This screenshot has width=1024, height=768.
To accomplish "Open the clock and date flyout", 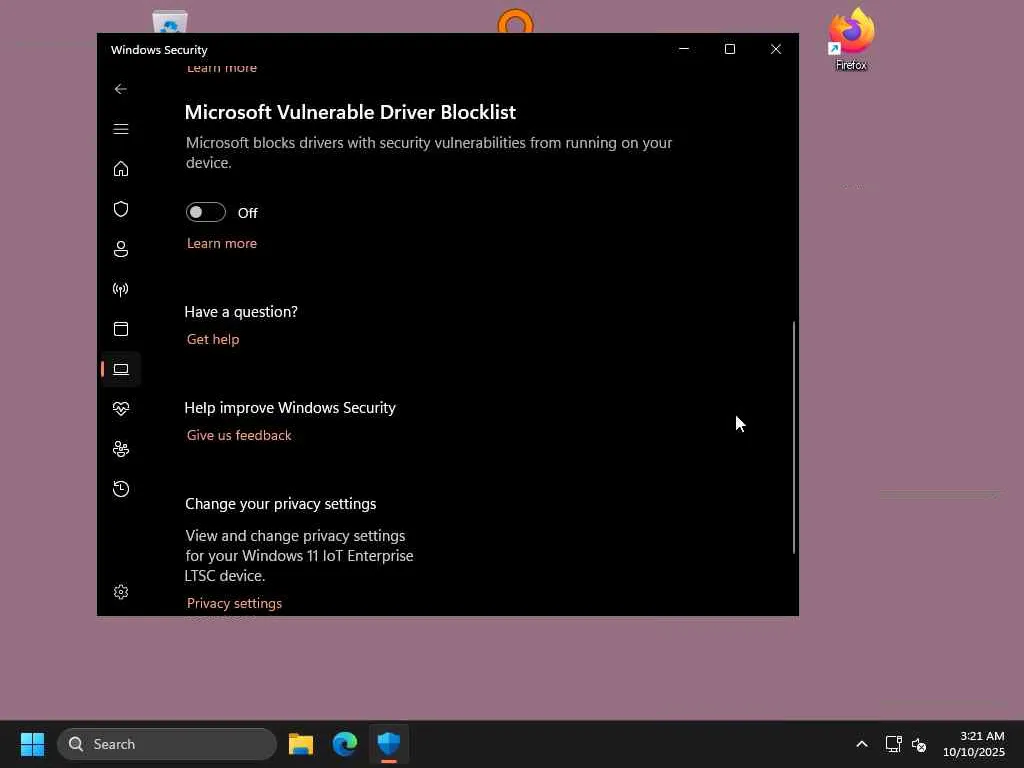I will 974,744.
